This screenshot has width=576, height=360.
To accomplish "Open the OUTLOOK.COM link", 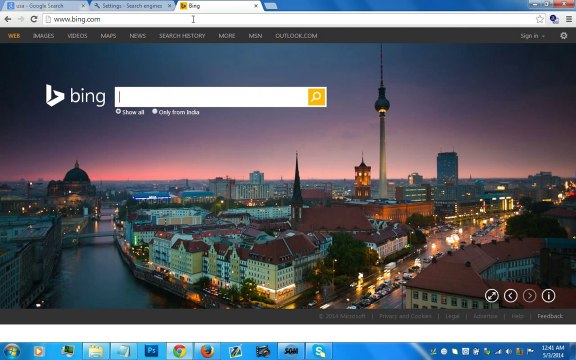I will pyautogui.click(x=296, y=36).
